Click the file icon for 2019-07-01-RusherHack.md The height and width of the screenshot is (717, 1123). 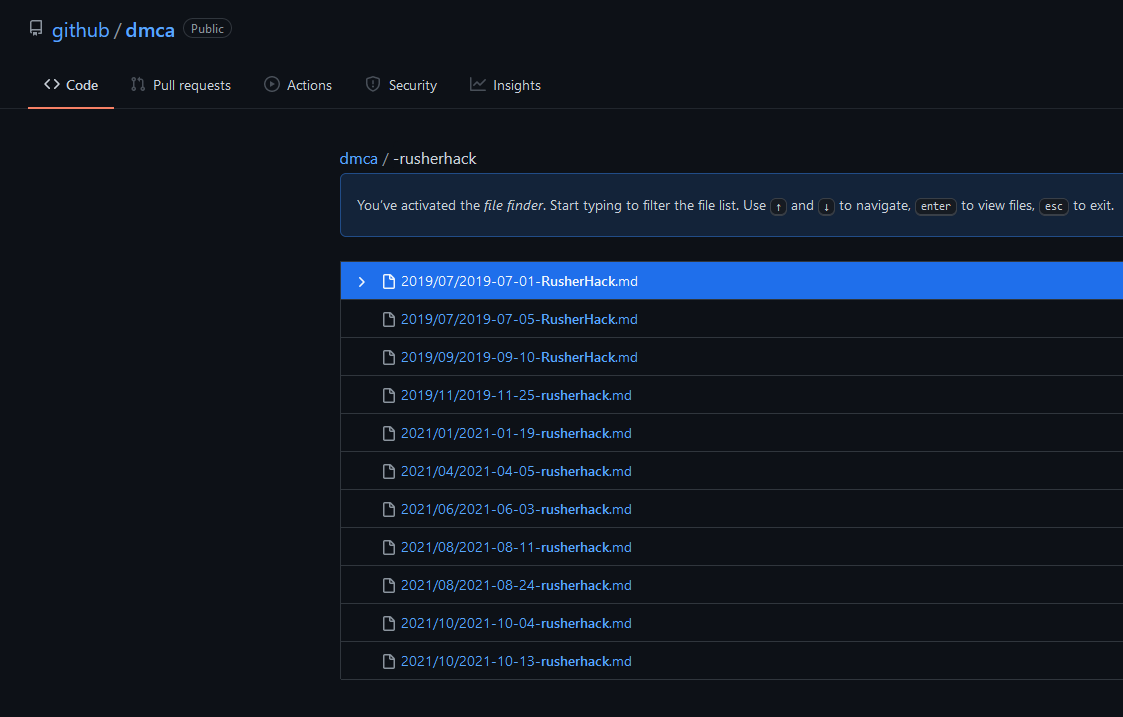(x=389, y=281)
